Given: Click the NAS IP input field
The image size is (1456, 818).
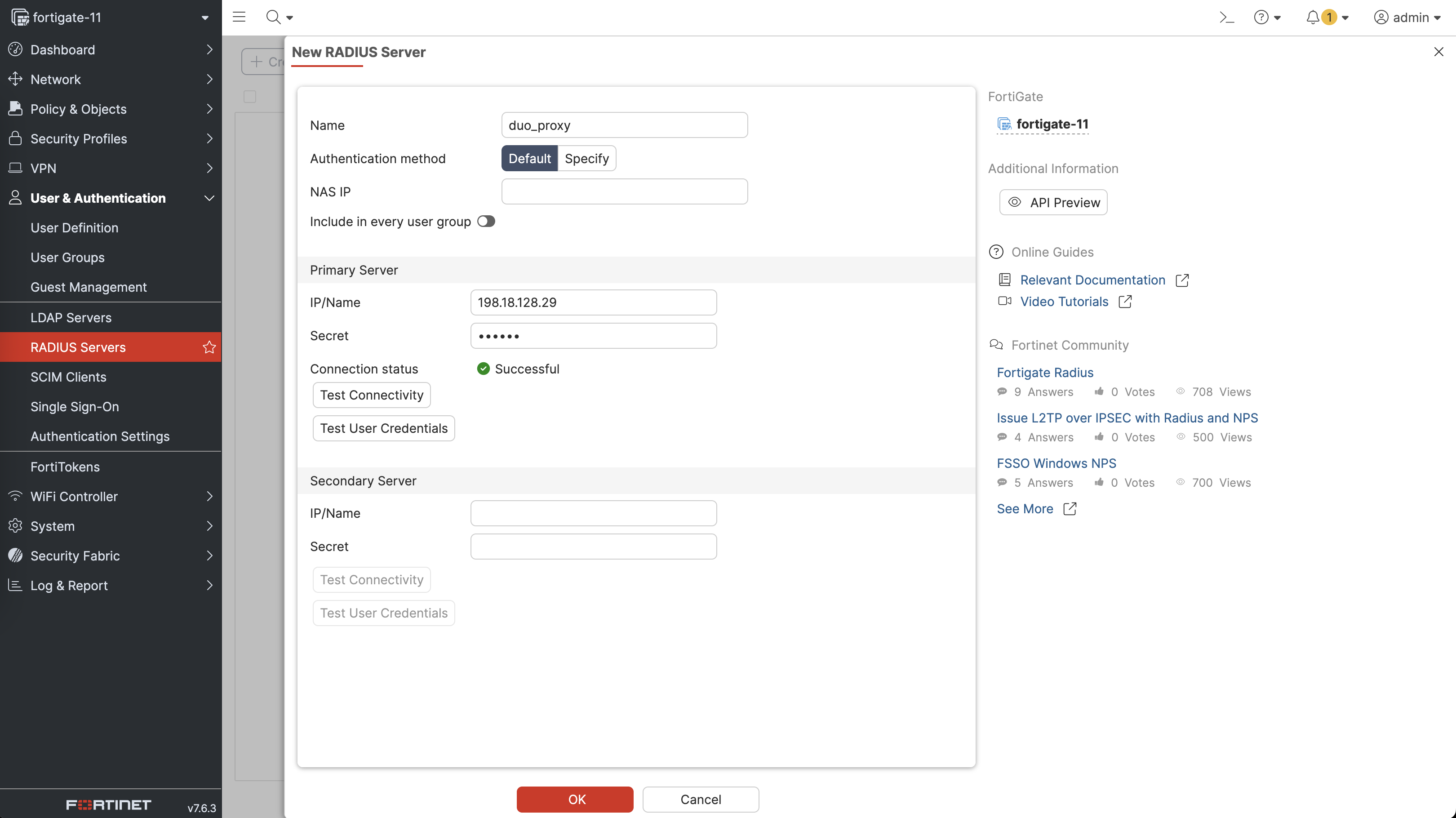Looking at the screenshot, I should [624, 191].
